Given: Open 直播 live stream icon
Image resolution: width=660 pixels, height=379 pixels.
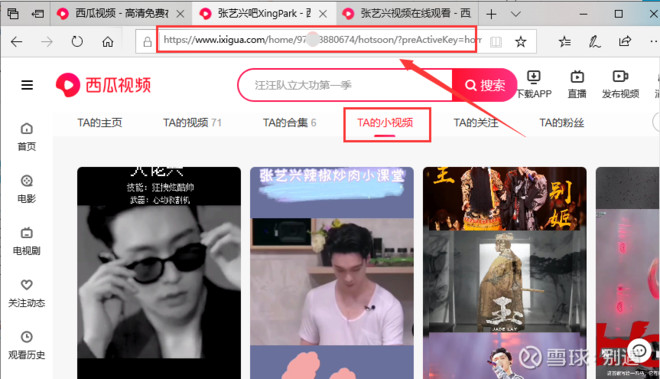Looking at the screenshot, I should click(x=577, y=85).
